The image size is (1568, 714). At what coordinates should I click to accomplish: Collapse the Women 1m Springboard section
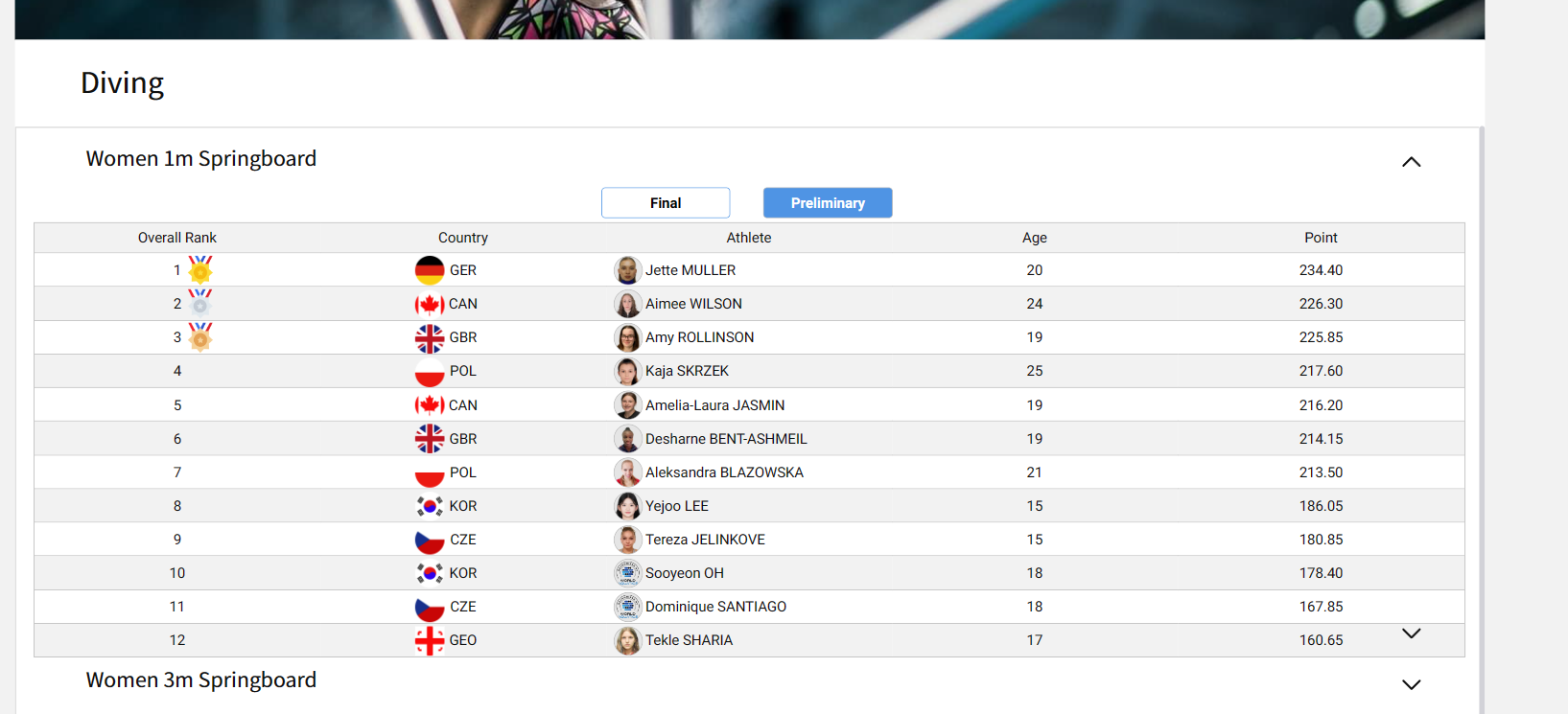tap(1411, 162)
